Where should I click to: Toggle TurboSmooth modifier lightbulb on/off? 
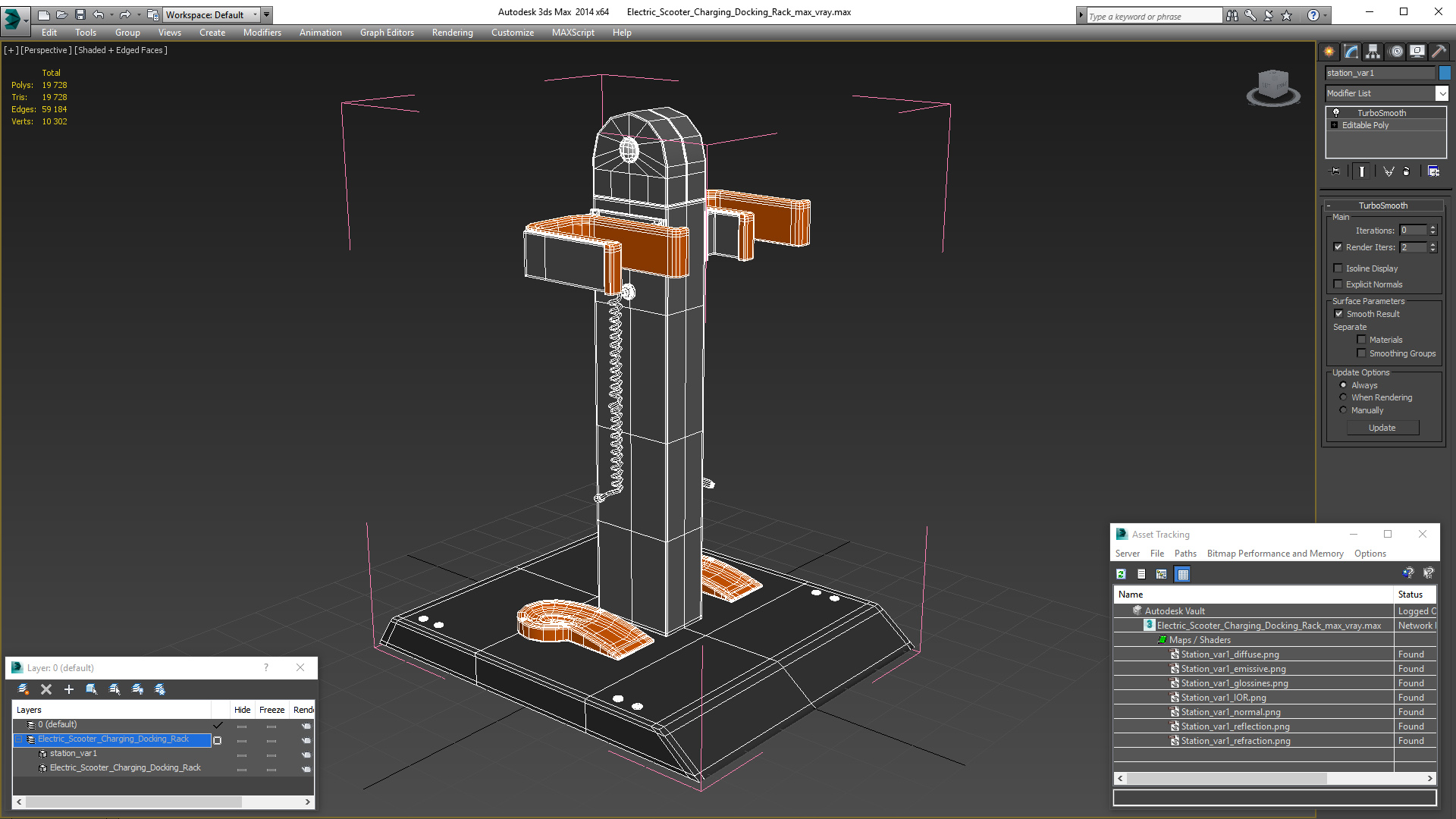point(1336,112)
